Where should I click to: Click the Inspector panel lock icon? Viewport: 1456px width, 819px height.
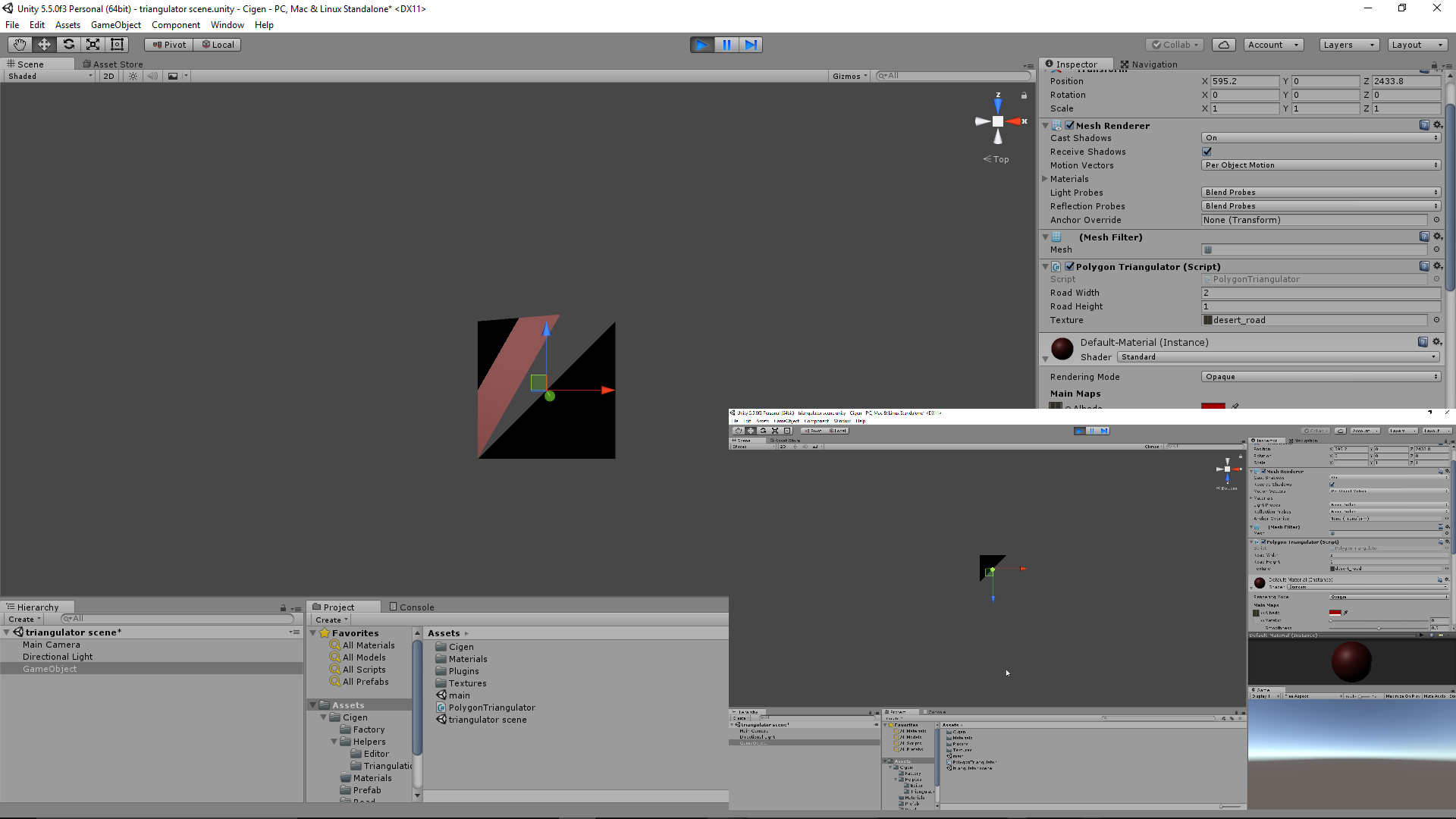1434,65
